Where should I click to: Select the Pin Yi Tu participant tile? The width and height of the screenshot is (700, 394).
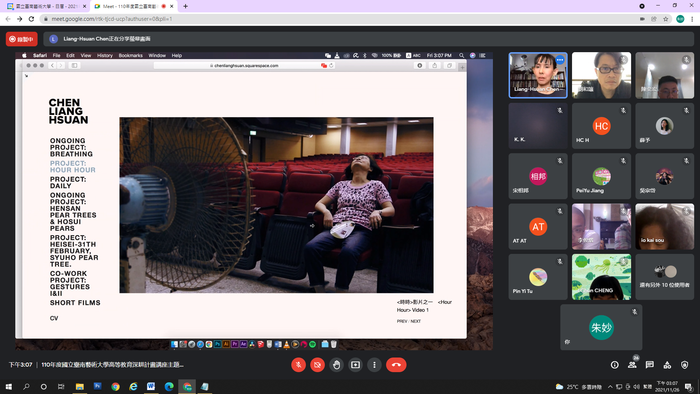tap(538, 277)
